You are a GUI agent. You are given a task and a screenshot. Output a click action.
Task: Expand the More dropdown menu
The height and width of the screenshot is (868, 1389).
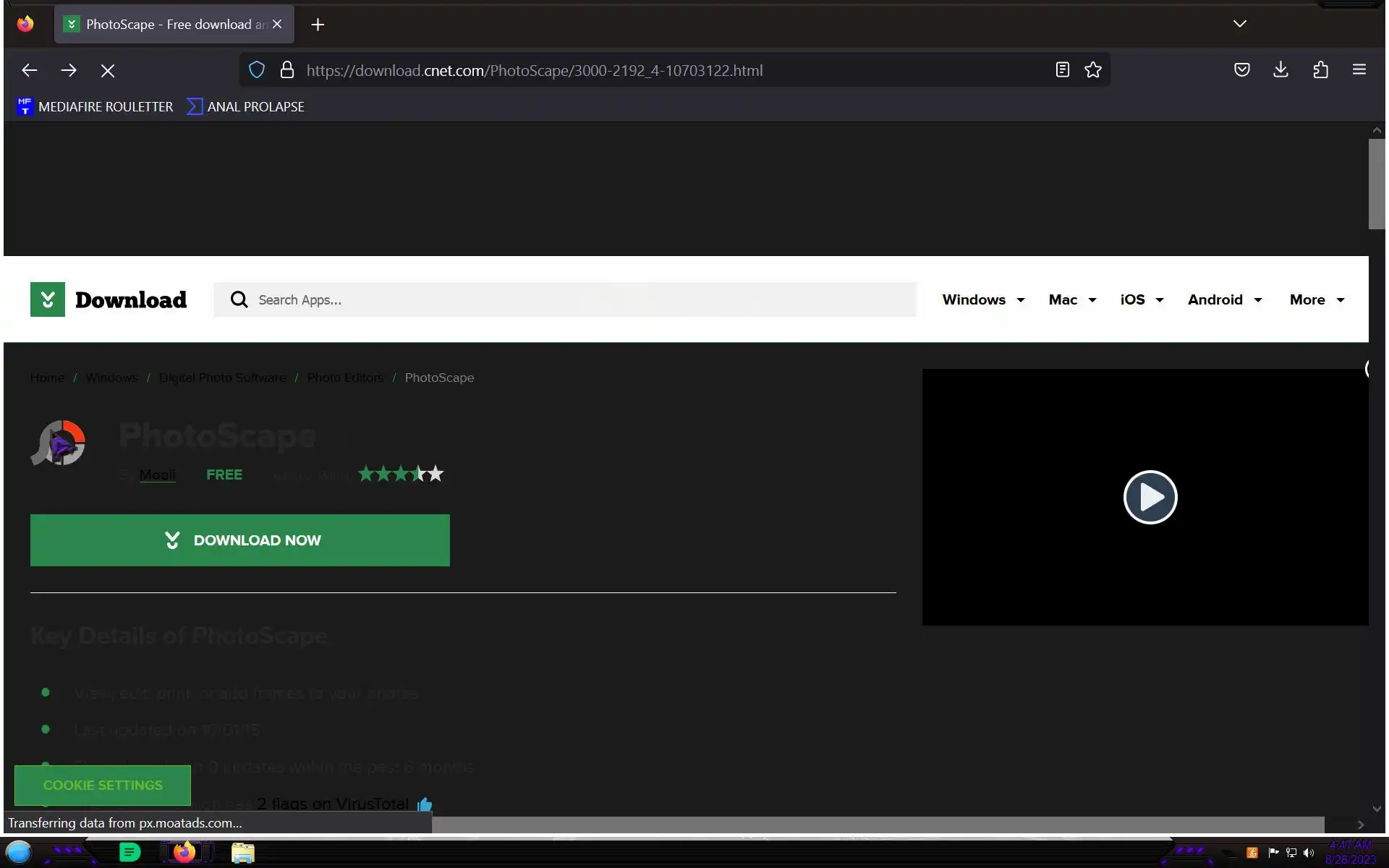[1316, 299]
